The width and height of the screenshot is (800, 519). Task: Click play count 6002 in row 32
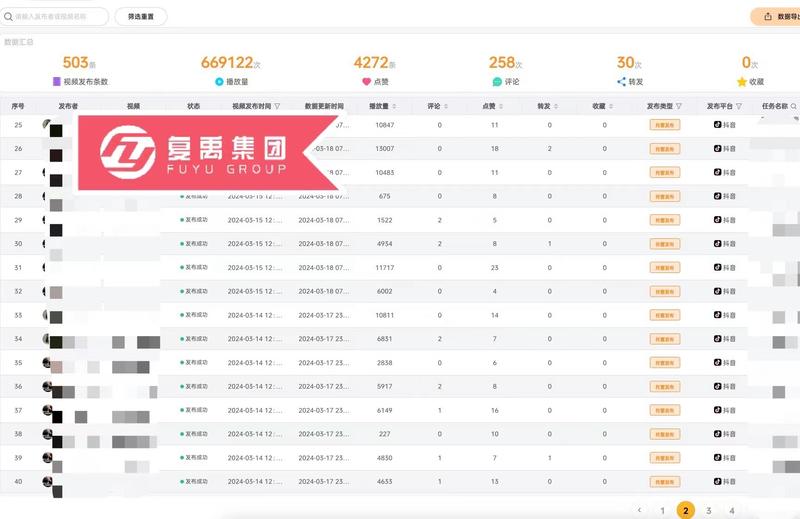[385, 291]
